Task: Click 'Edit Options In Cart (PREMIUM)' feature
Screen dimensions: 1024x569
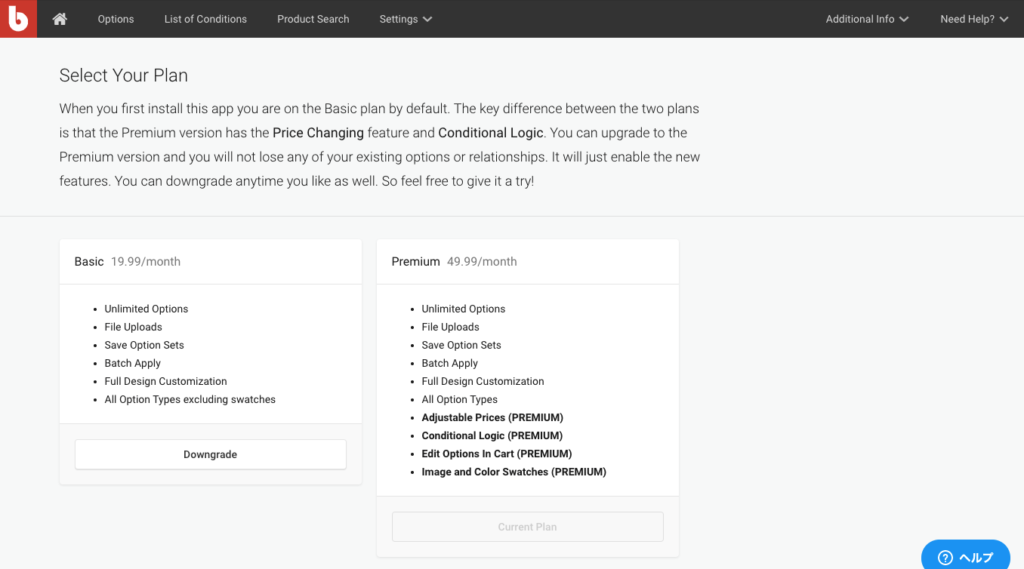Action: pyautogui.click(x=496, y=453)
